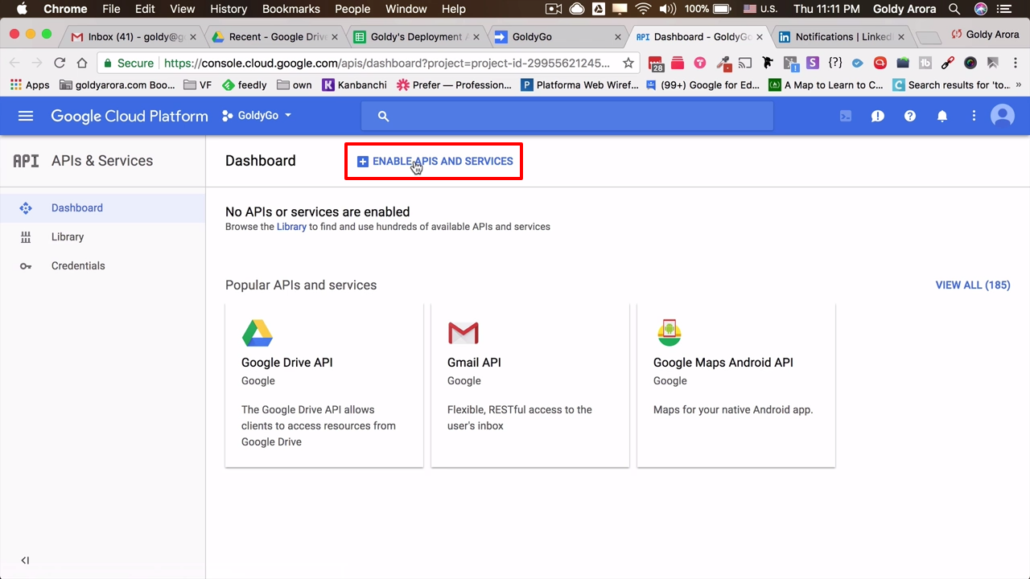The image size is (1030, 579).
Task: Focus the Cloud Platform search field
Action: click(567, 116)
